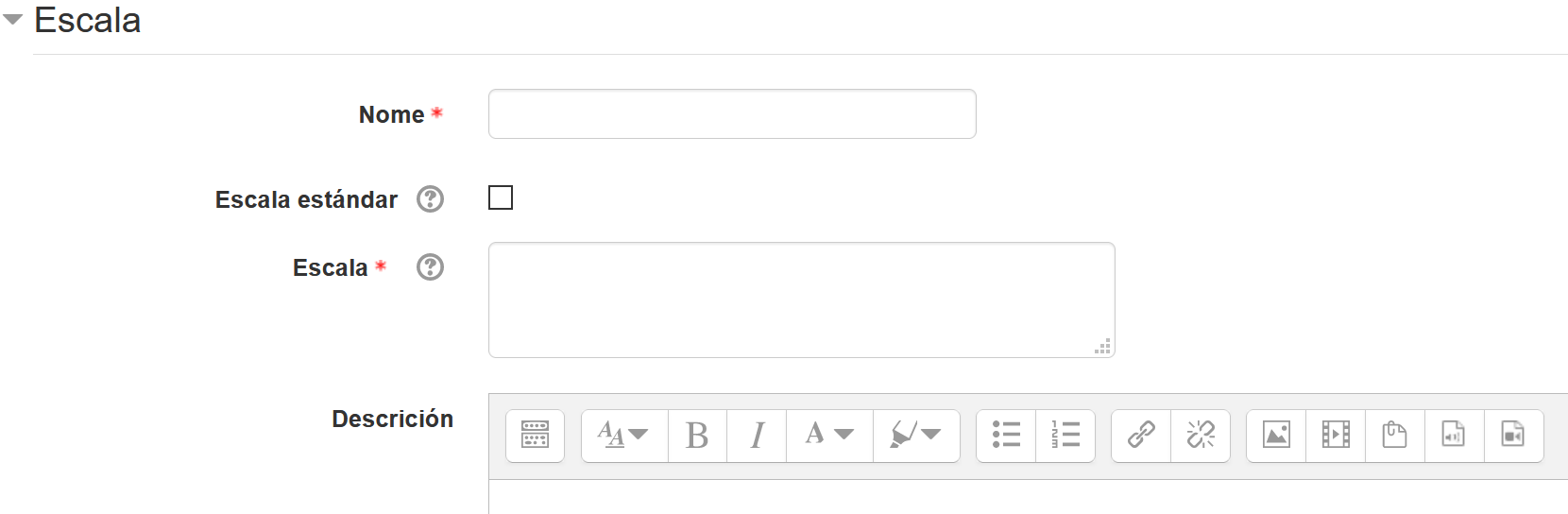
Task: Open the manage files icon
Action: pyautogui.click(x=1394, y=435)
